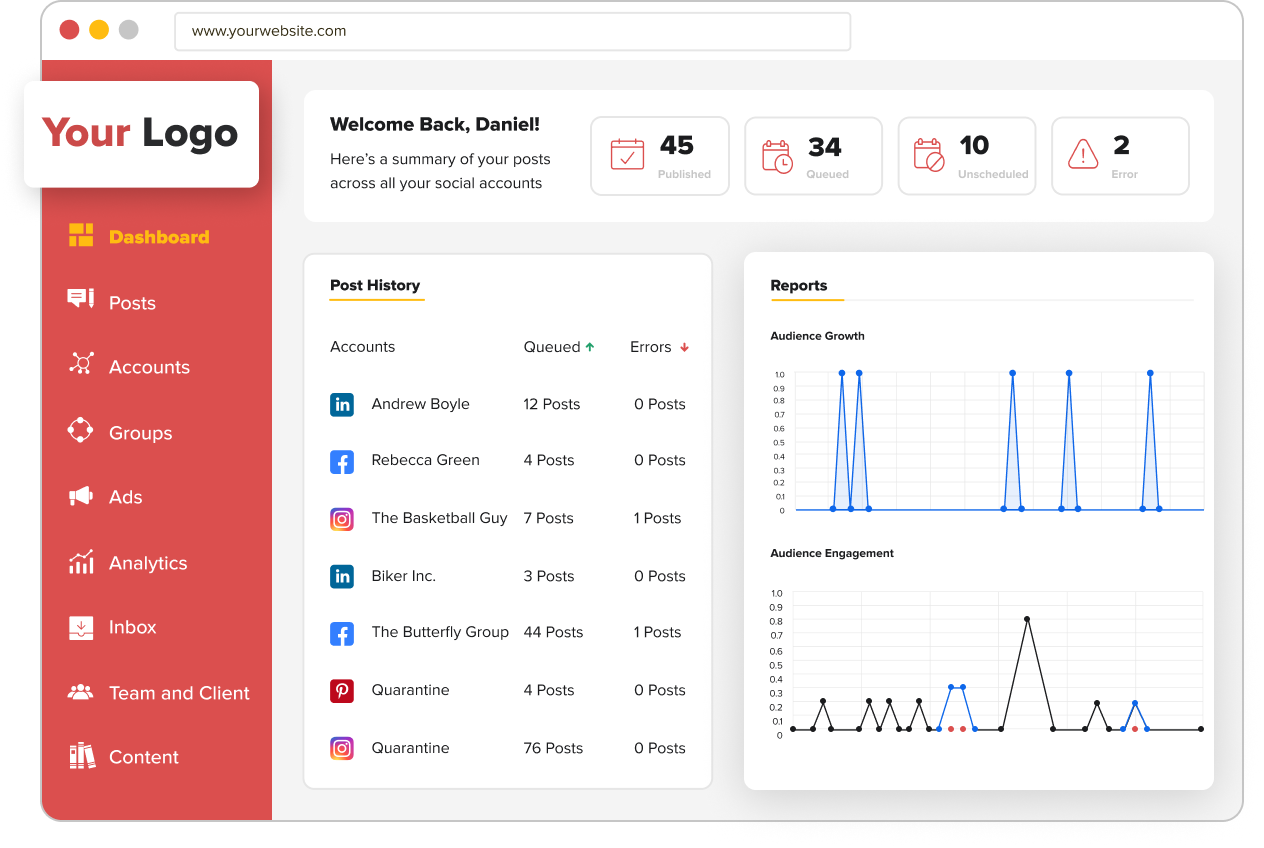Open Posts via the speech bubble icon
The image size is (1264, 848).
81,299
